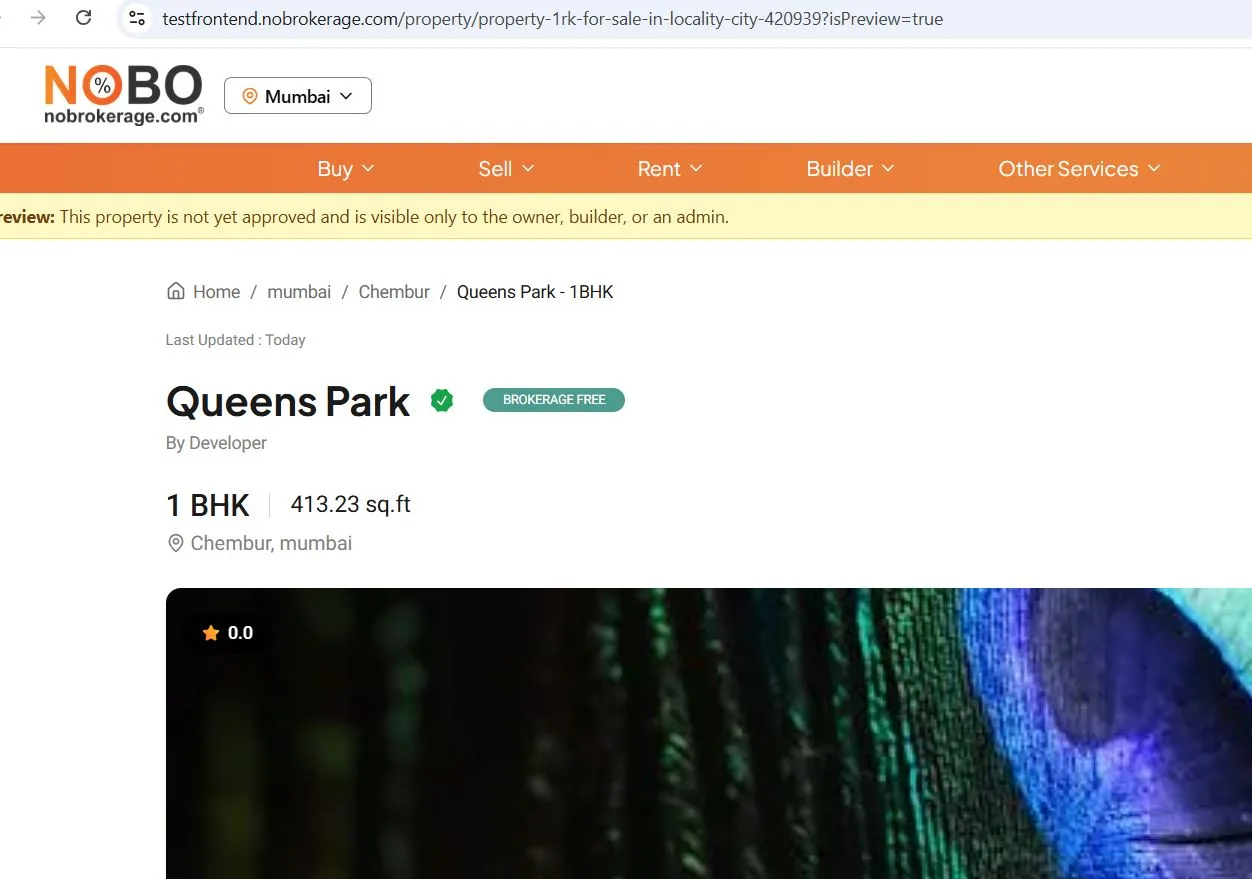Click the chevron next to Rent
The height and width of the screenshot is (879, 1252).
click(x=696, y=169)
